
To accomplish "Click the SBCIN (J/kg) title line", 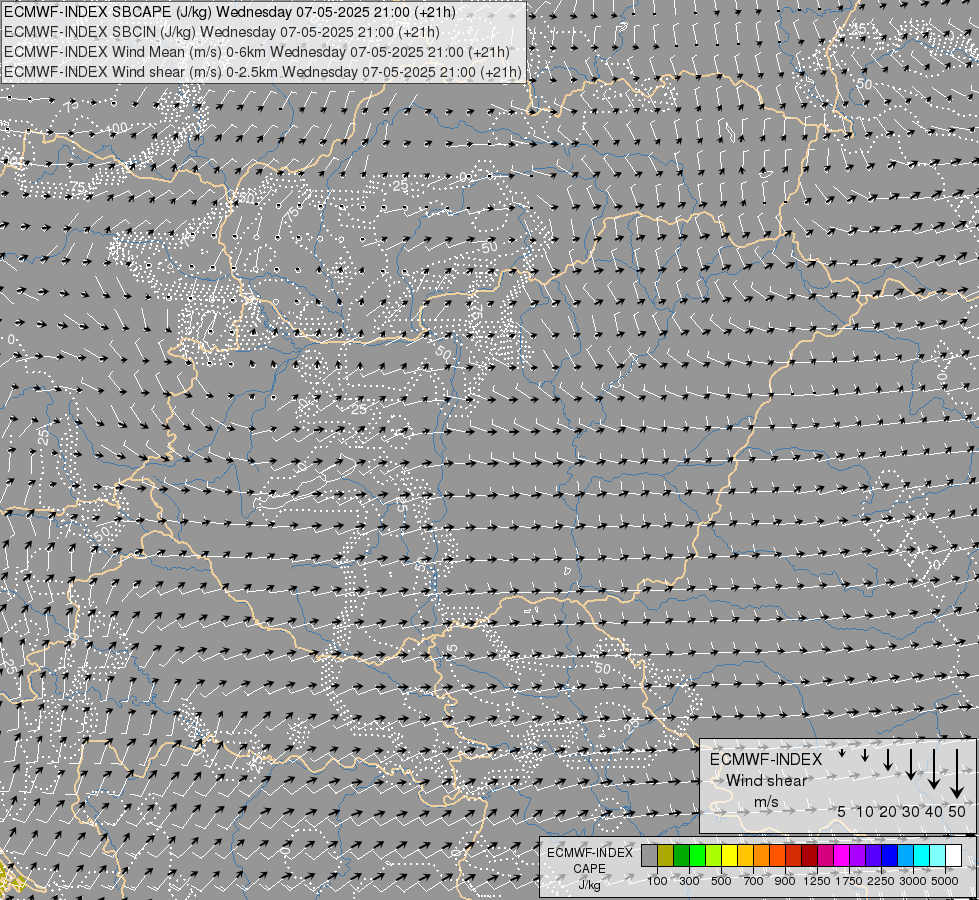I will [x=222, y=32].
